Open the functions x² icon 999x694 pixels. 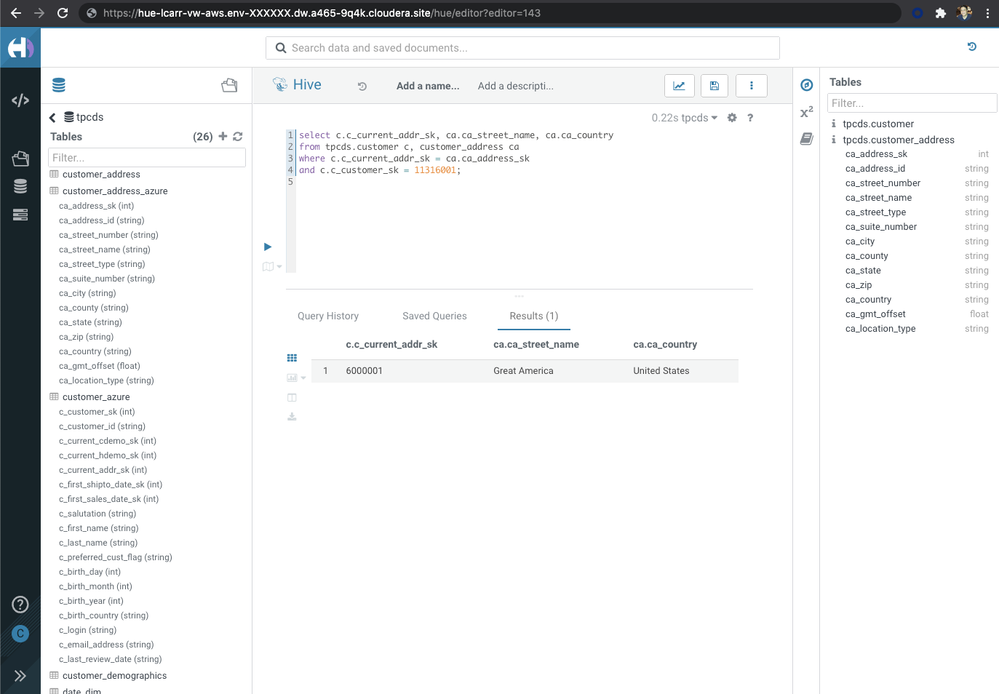[807, 112]
